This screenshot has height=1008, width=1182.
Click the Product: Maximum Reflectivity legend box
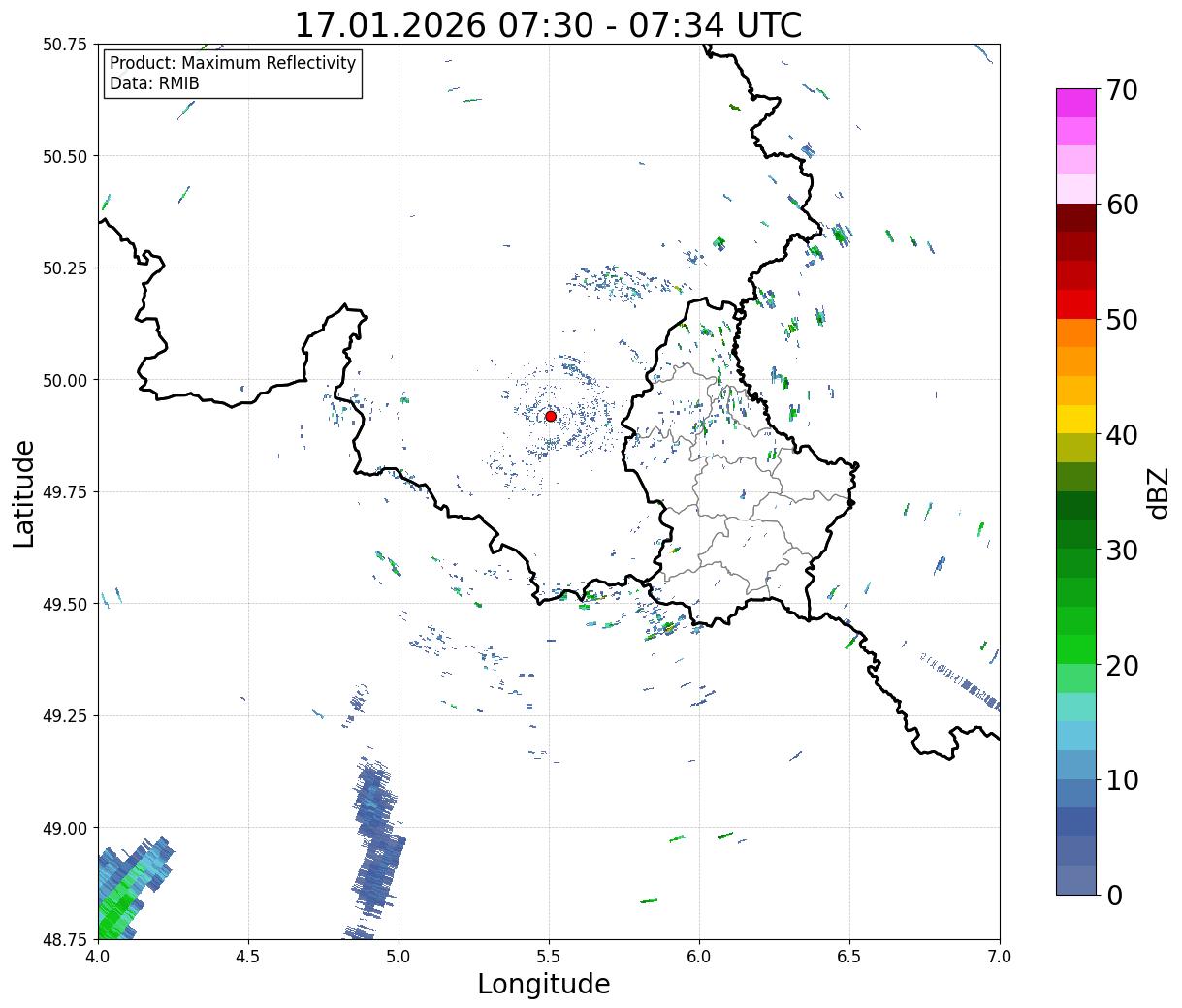[233, 74]
